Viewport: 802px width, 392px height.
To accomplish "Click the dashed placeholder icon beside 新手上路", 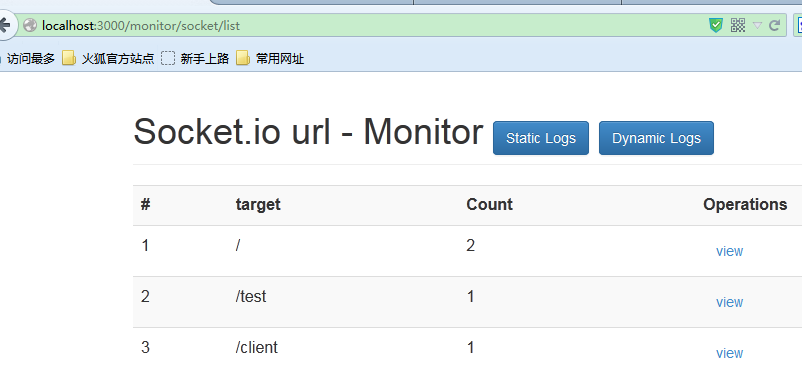I will [168, 59].
